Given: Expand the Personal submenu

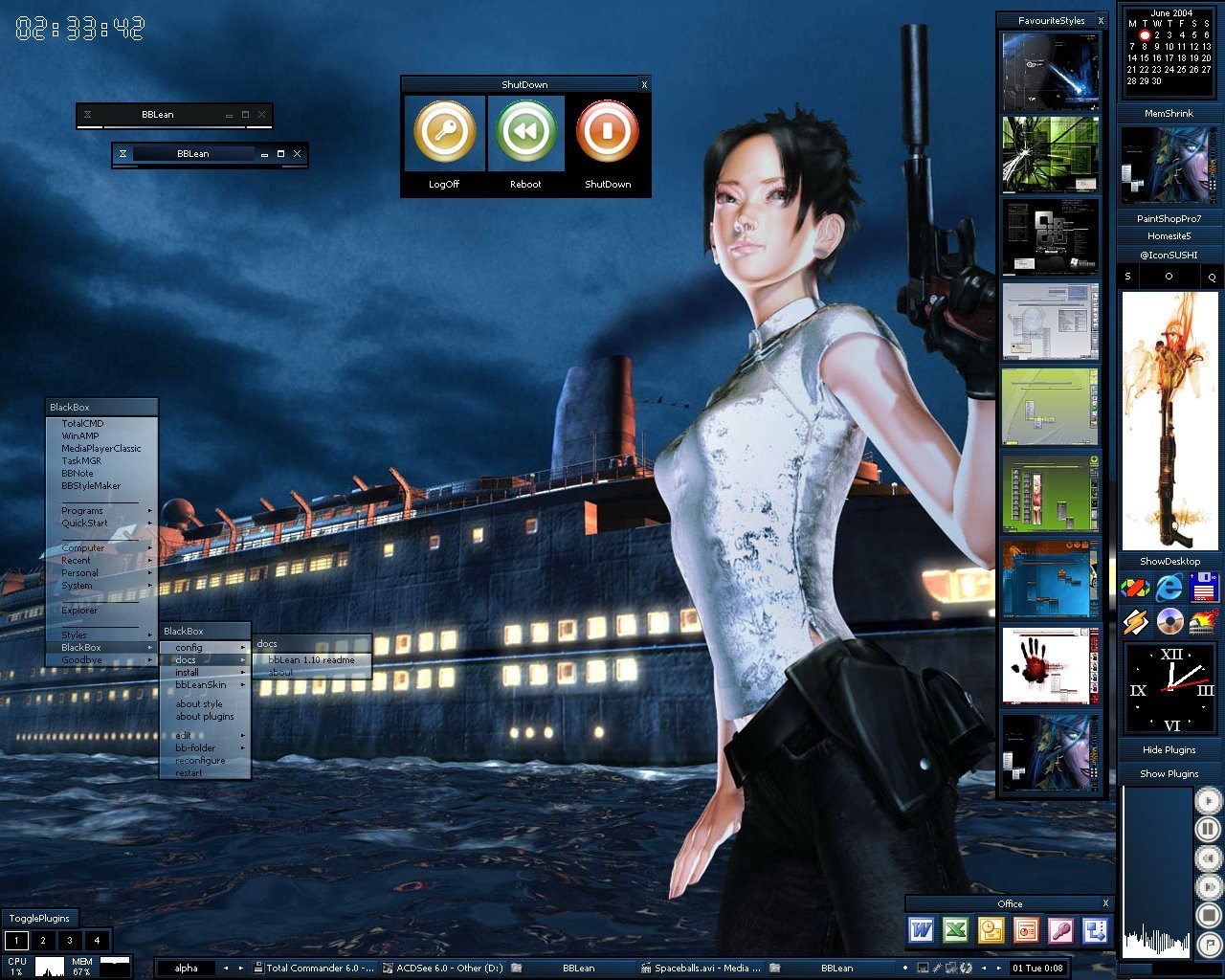Looking at the screenshot, I should point(101,573).
